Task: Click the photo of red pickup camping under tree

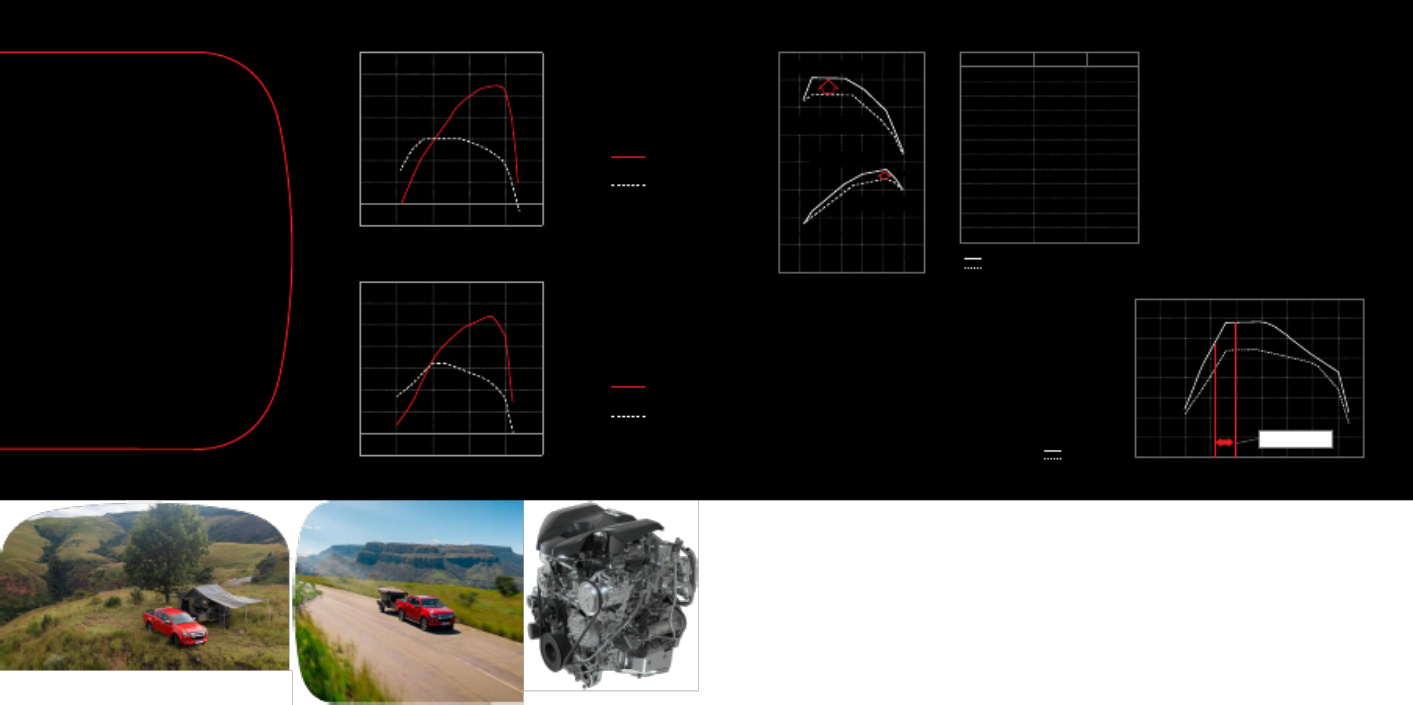Action: (x=144, y=587)
